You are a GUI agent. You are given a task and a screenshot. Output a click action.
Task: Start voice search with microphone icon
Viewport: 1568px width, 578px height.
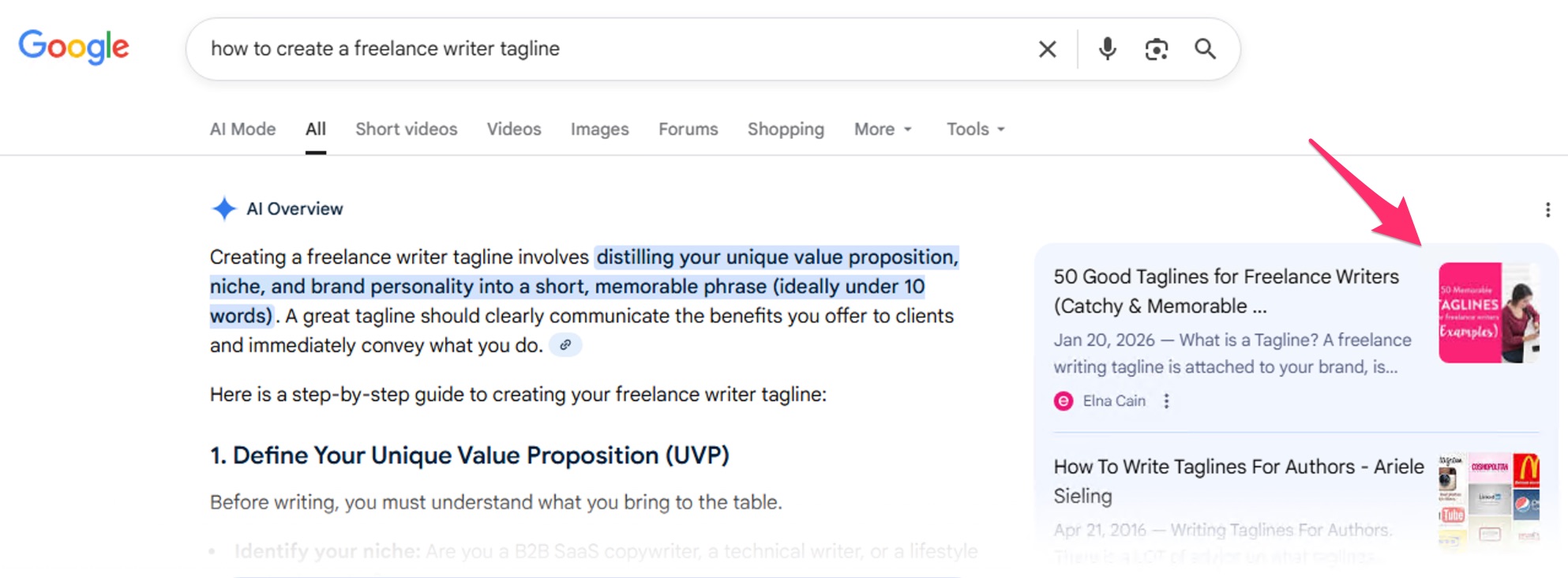coord(1107,49)
